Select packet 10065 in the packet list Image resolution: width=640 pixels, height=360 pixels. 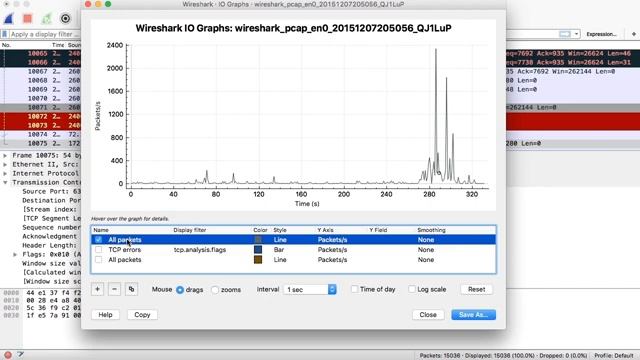[41, 53]
